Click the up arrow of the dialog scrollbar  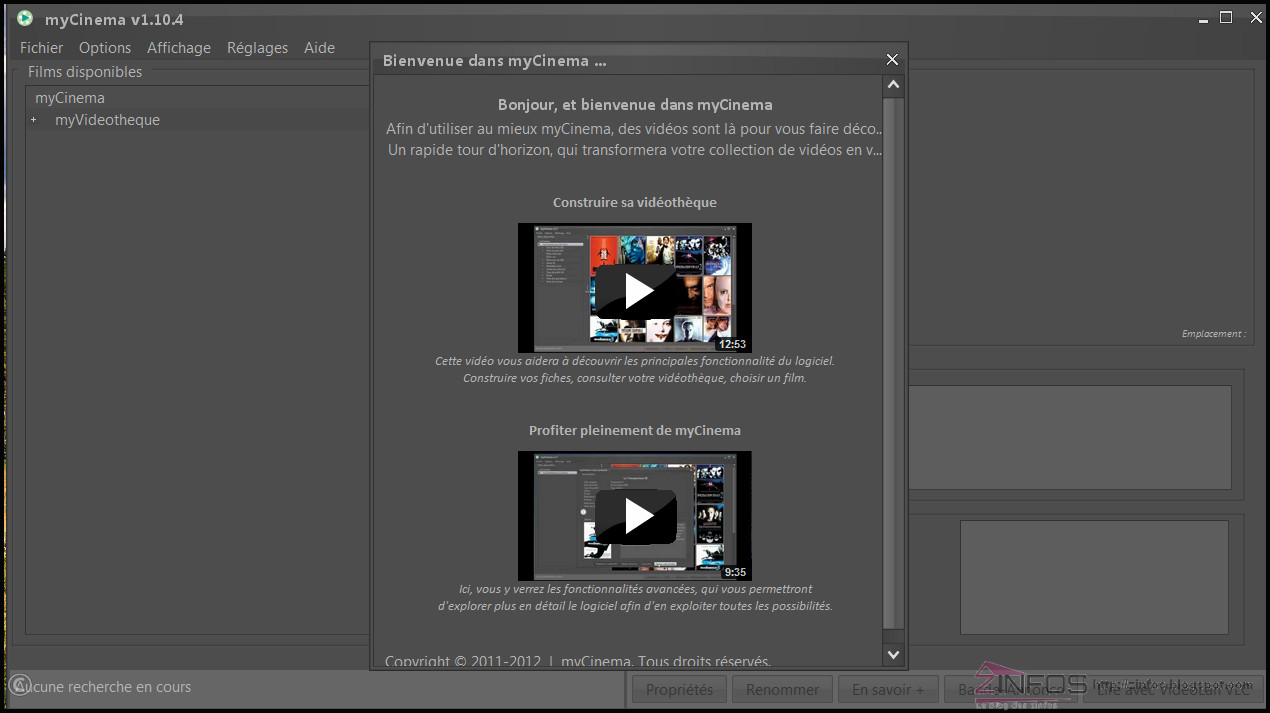(892, 84)
